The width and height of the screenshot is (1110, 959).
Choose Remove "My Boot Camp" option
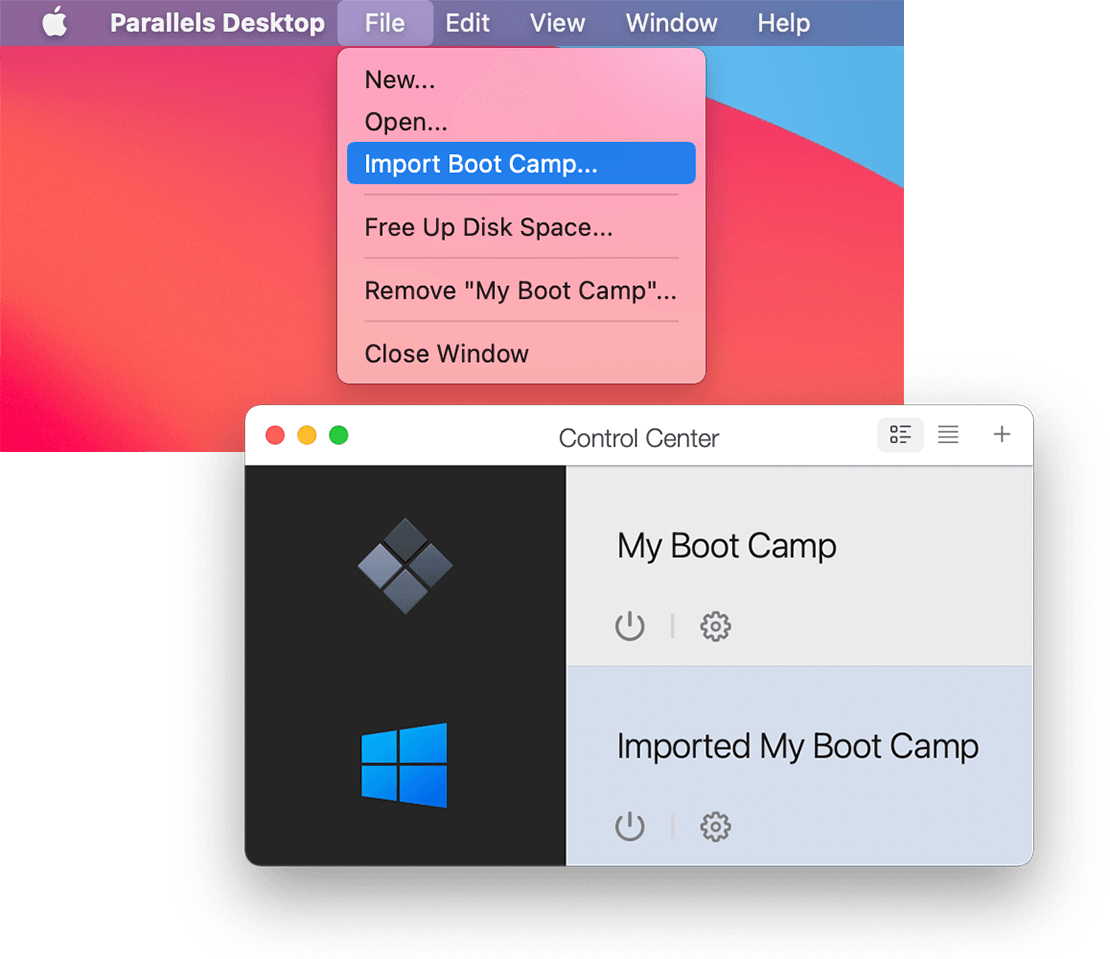[520, 290]
